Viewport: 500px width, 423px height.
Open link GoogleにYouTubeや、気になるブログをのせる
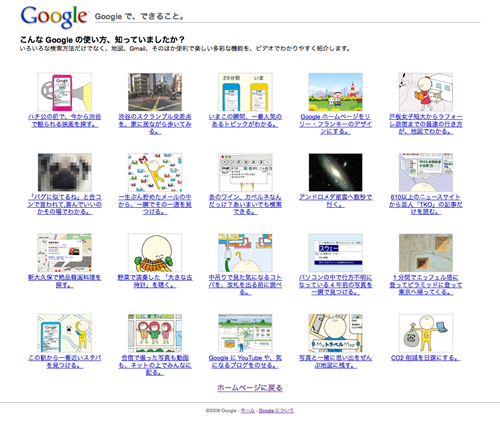[245, 361]
